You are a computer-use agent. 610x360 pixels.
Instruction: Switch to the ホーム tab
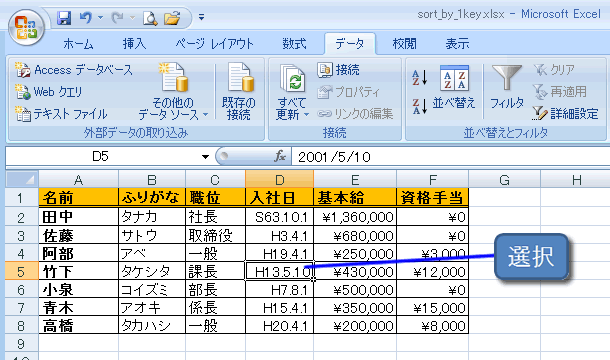click(78, 44)
